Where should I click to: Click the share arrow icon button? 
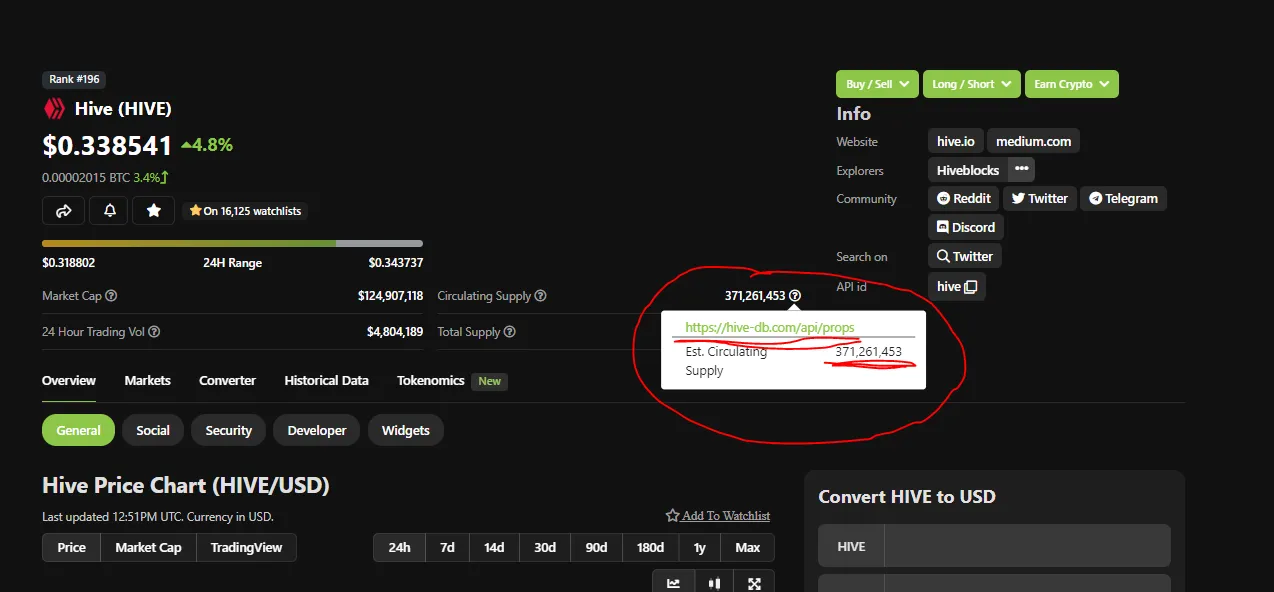pyautogui.click(x=63, y=211)
